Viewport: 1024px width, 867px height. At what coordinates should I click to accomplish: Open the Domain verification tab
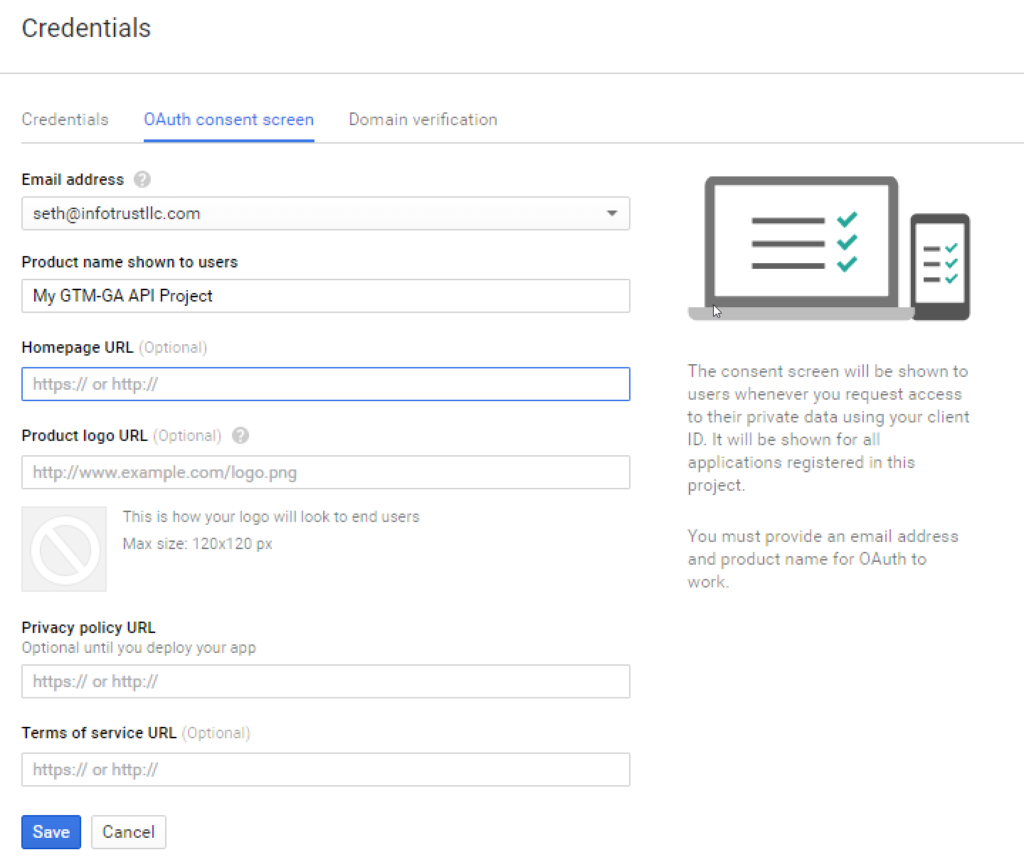(423, 119)
